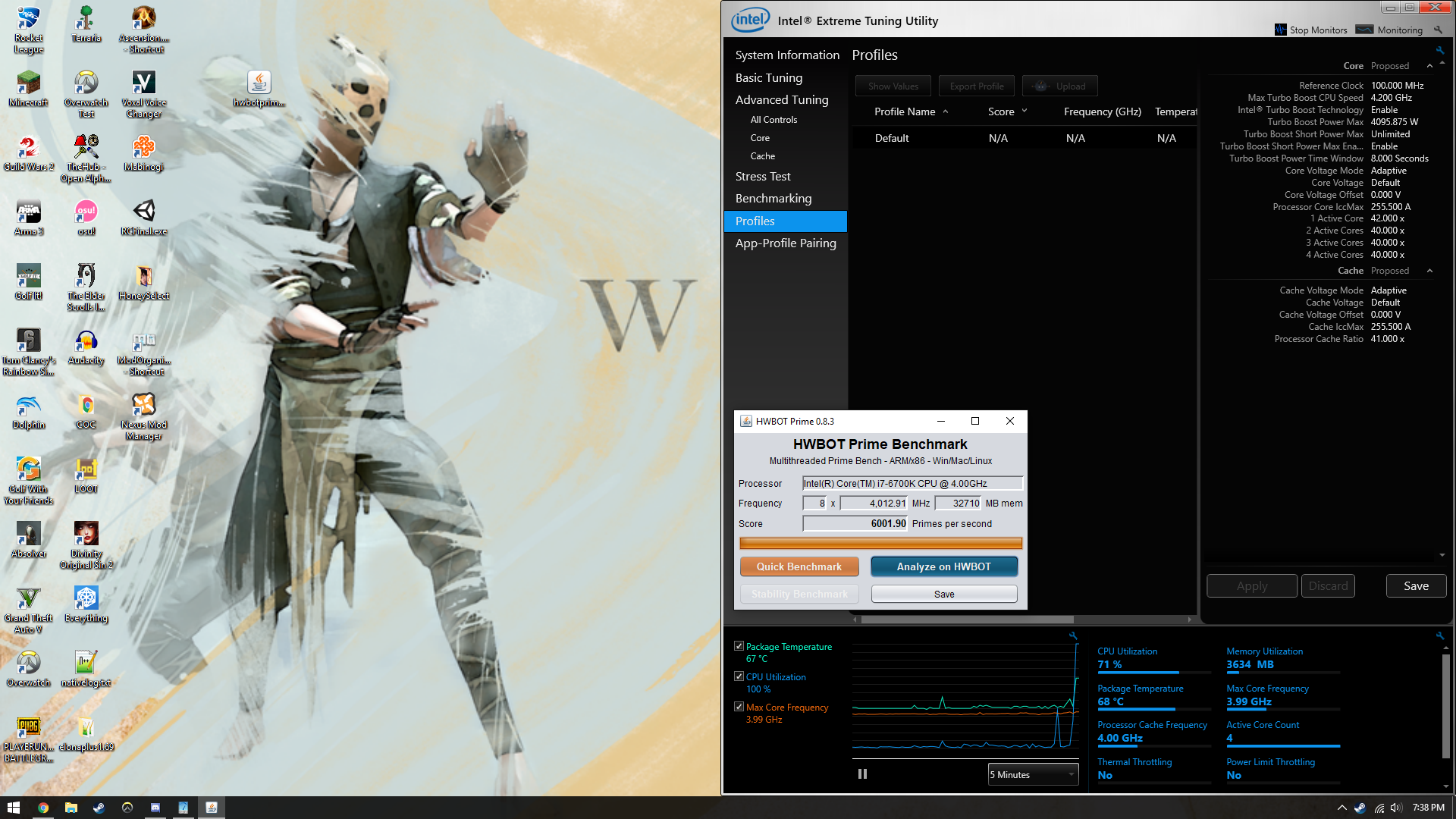Open the Score column sort arrow
The height and width of the screenshot is (819, 1456).
[1025, 111]
